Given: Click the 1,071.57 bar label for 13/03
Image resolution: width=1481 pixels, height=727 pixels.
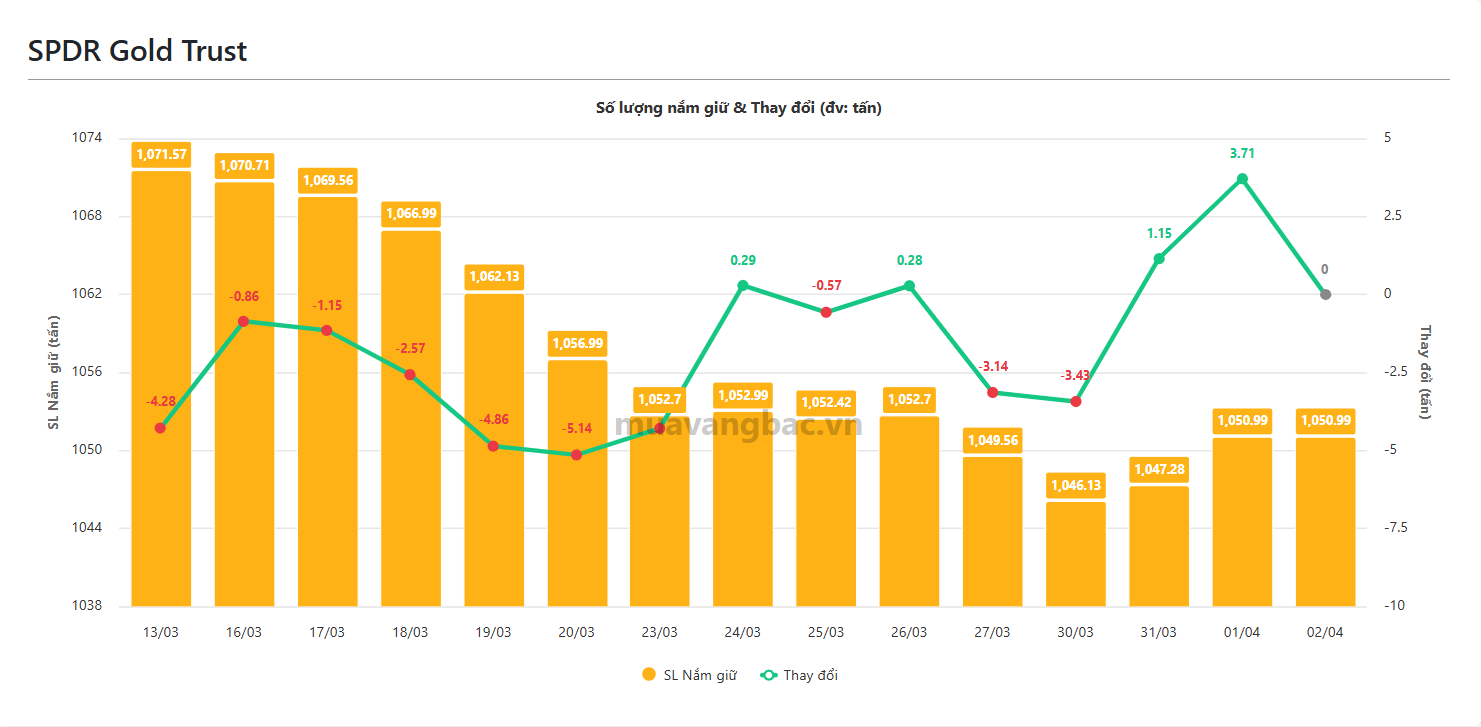Looking at the screenshot, I should (x=161, y=154).
